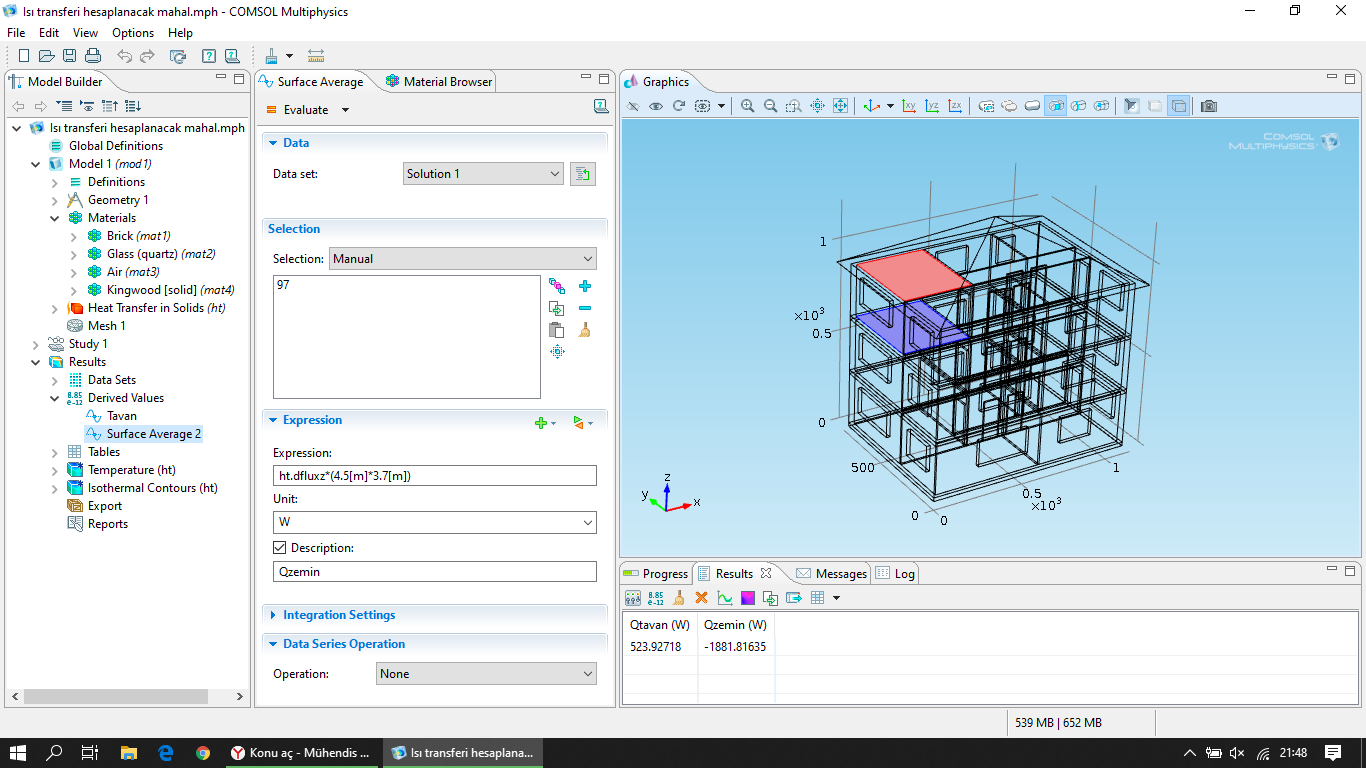
Task: Open the Operation dropdown showing None
Action: tap(487, 674)
